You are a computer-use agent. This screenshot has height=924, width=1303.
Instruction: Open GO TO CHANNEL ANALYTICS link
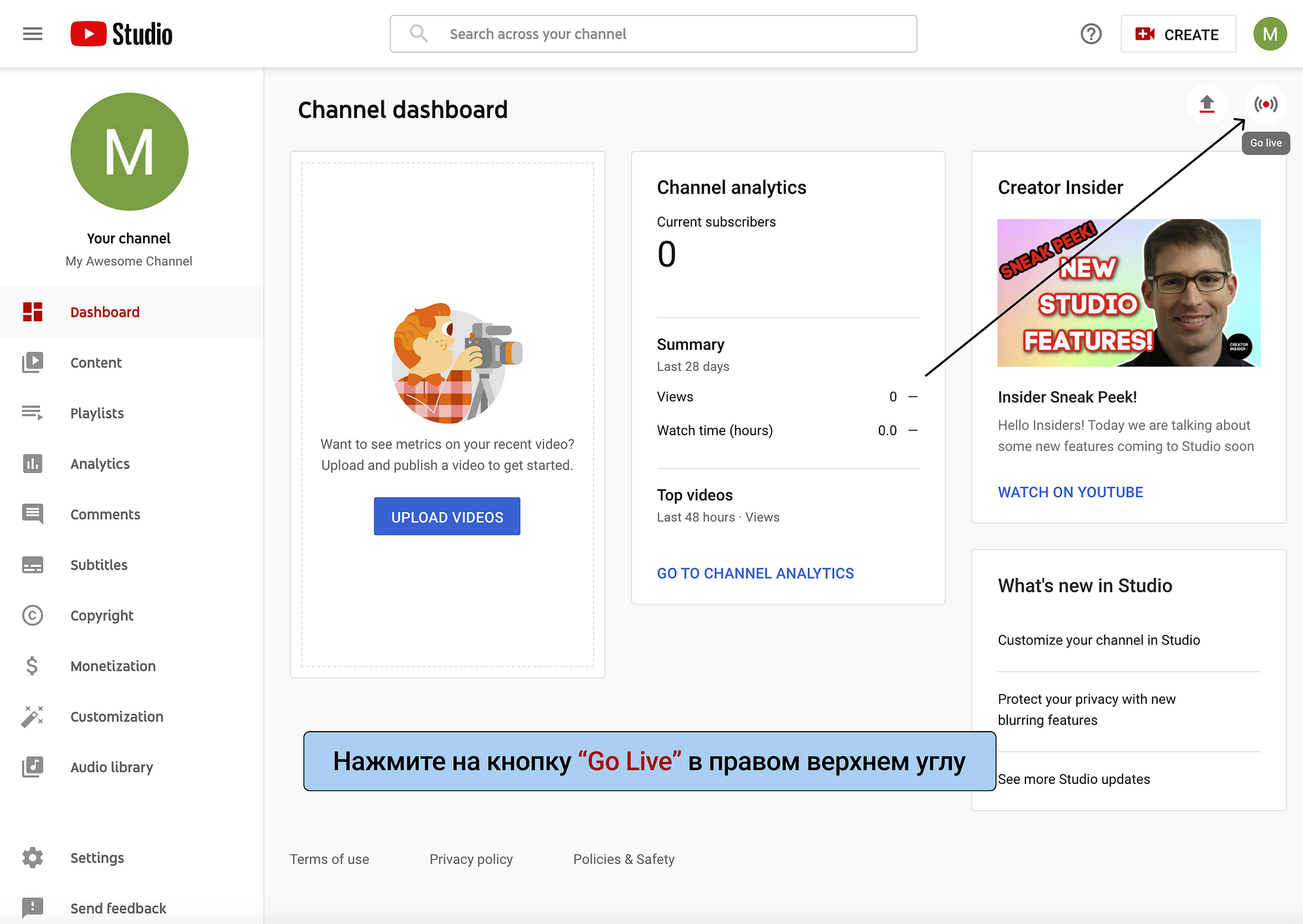(x=755, y=573)
